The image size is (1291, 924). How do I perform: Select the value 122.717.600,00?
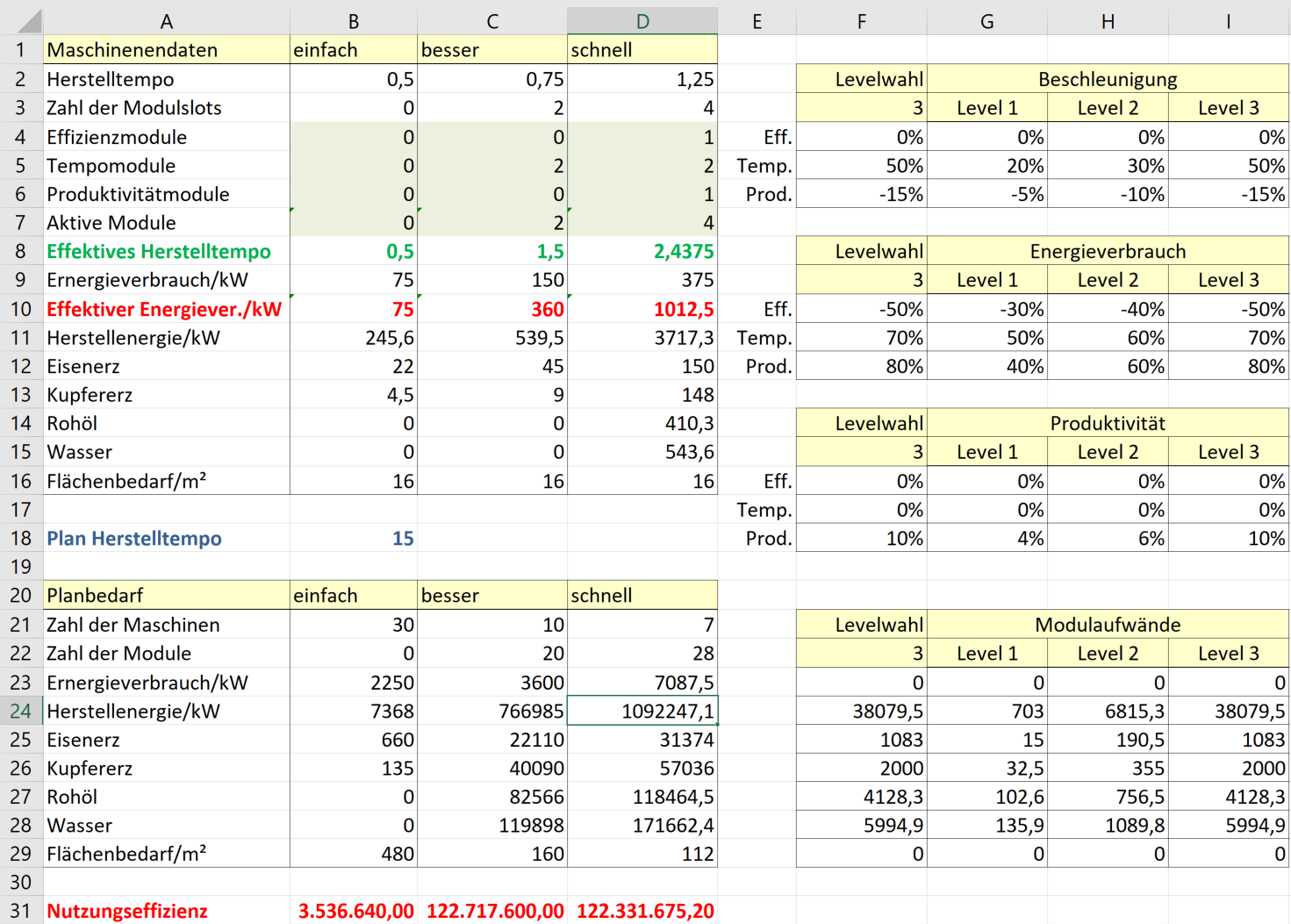(x=492, y=911)
